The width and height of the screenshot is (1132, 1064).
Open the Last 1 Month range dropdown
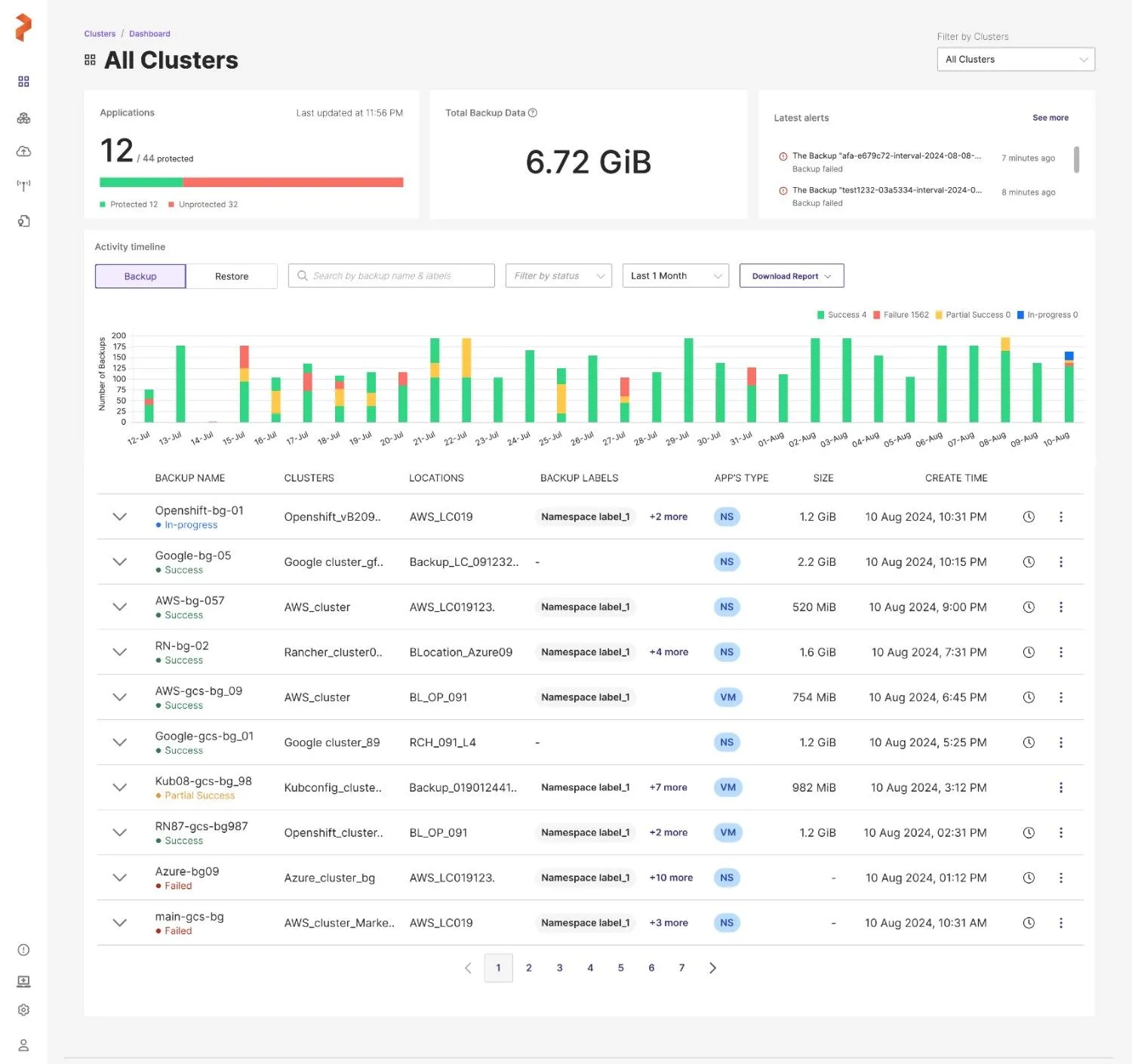click(675, 276)
